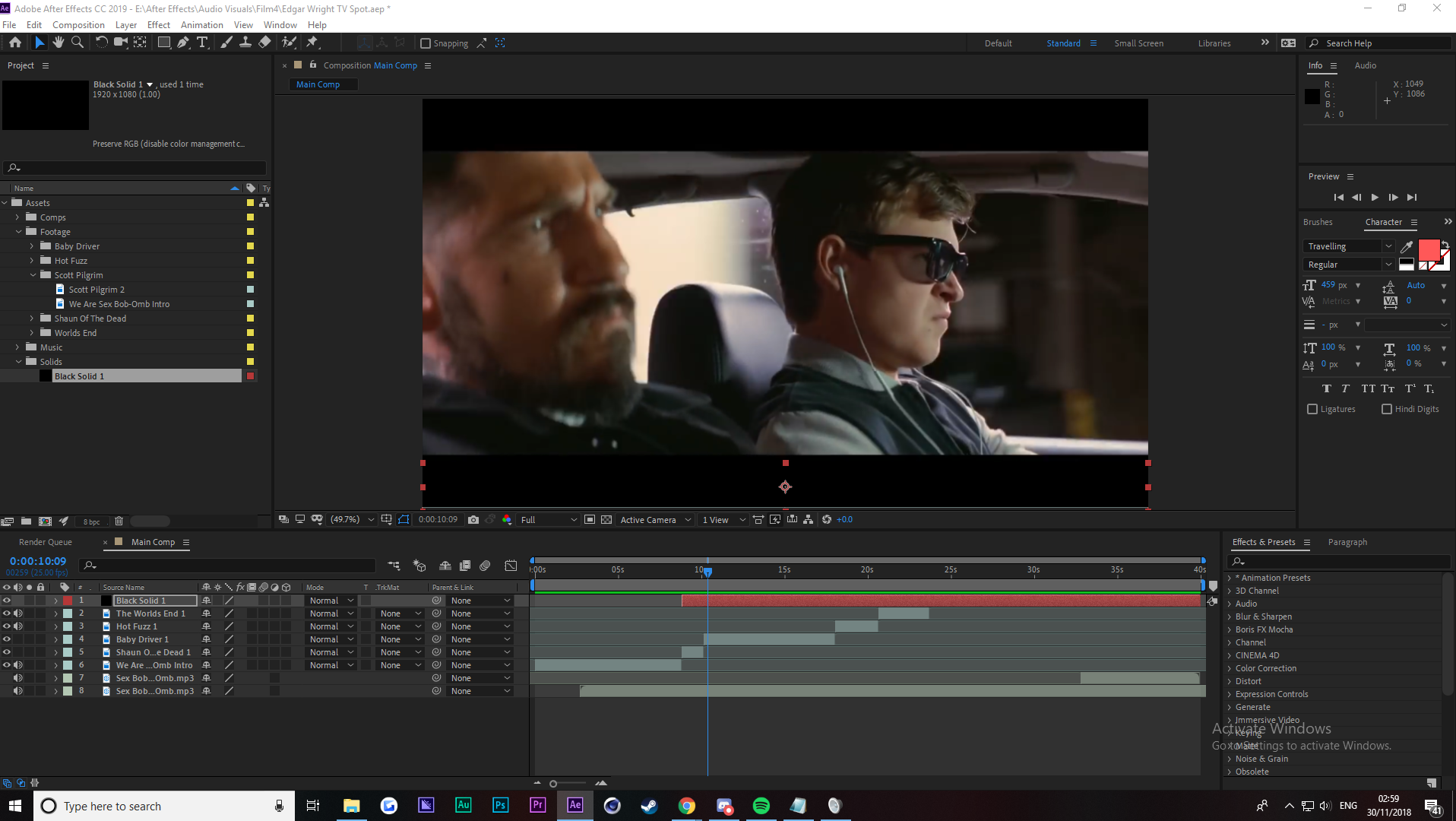The image size is (1456, 821).
Task: Expand the Shaun Of The Dead folder
Action: pyautogui.click(x=30, y=318)
